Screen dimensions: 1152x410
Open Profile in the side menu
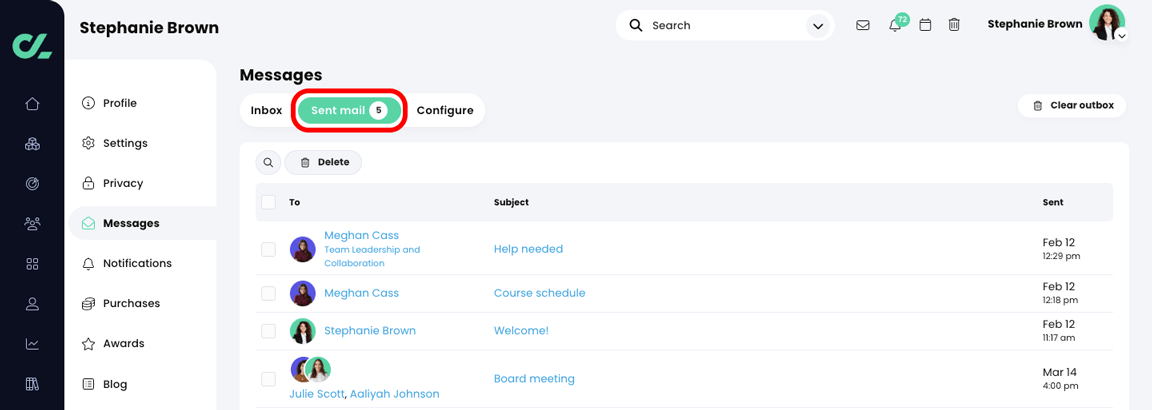pos(120,103)
